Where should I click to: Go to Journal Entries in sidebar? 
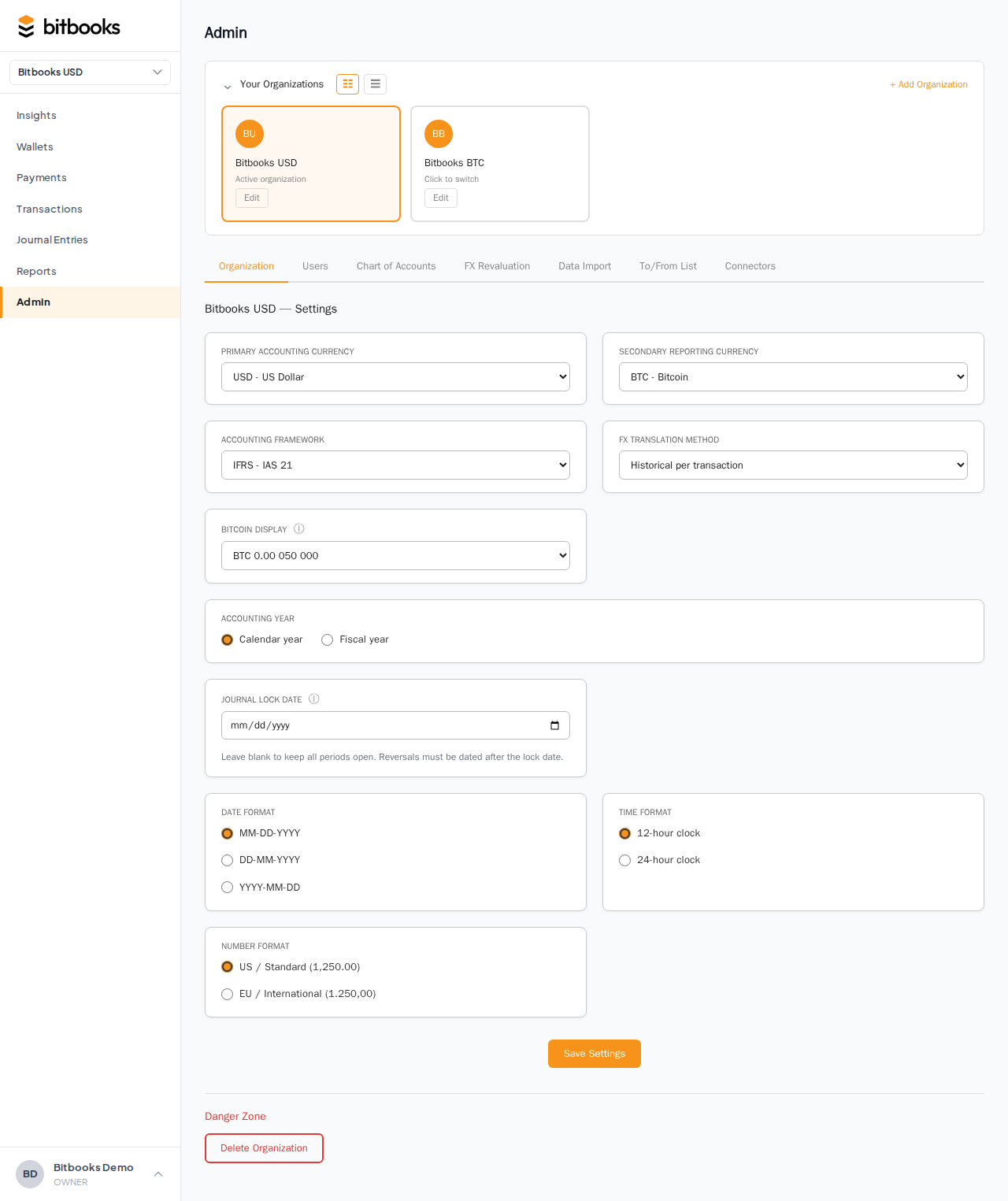coord(91,240)
